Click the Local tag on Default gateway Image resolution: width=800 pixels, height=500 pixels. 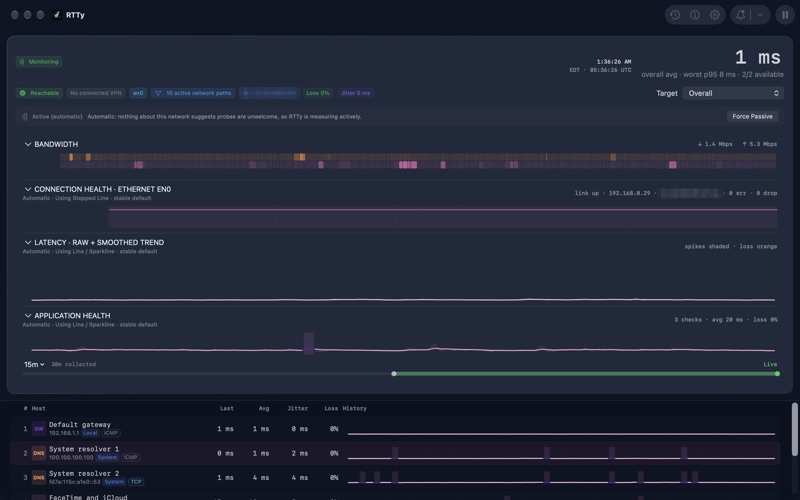tap(90, 433)
